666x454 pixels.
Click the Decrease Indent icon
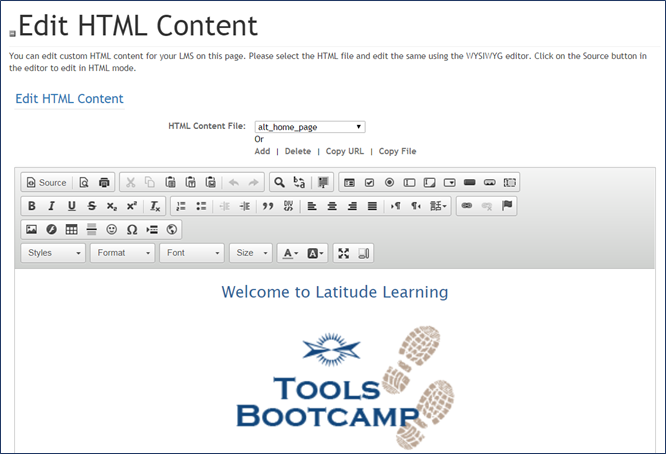click(224, 206)
